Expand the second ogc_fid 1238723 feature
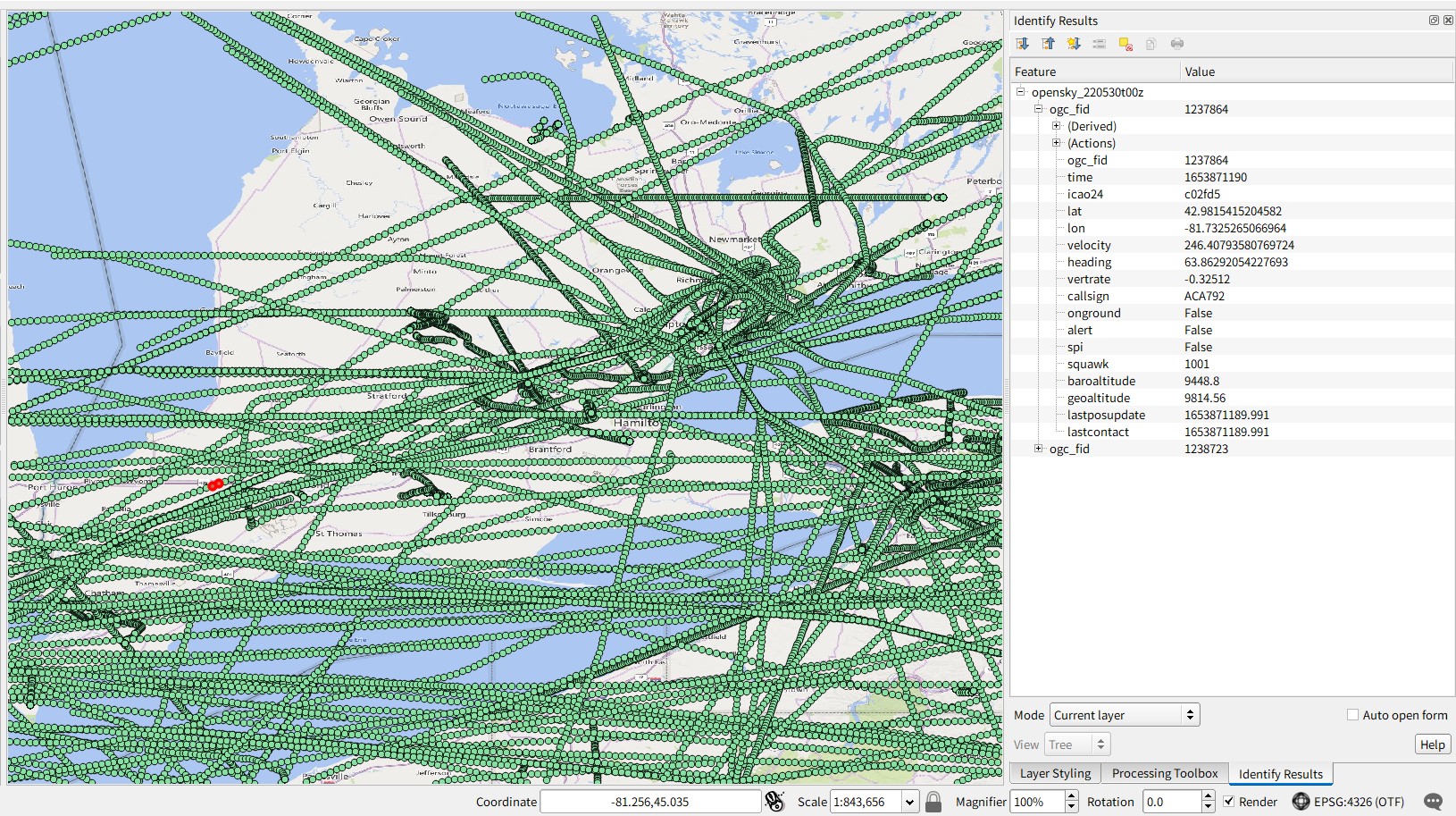1456x816 pixels. tap(1038, 449)
